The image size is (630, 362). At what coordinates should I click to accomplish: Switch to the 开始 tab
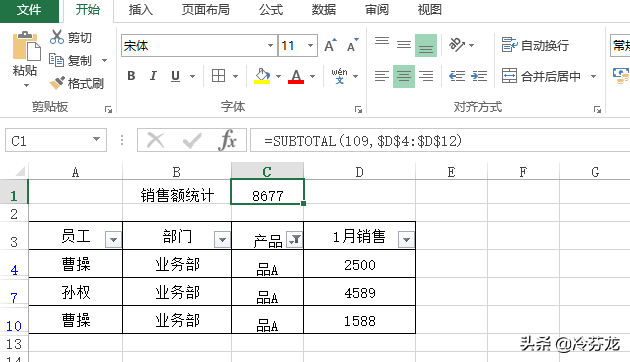(87, 10)
